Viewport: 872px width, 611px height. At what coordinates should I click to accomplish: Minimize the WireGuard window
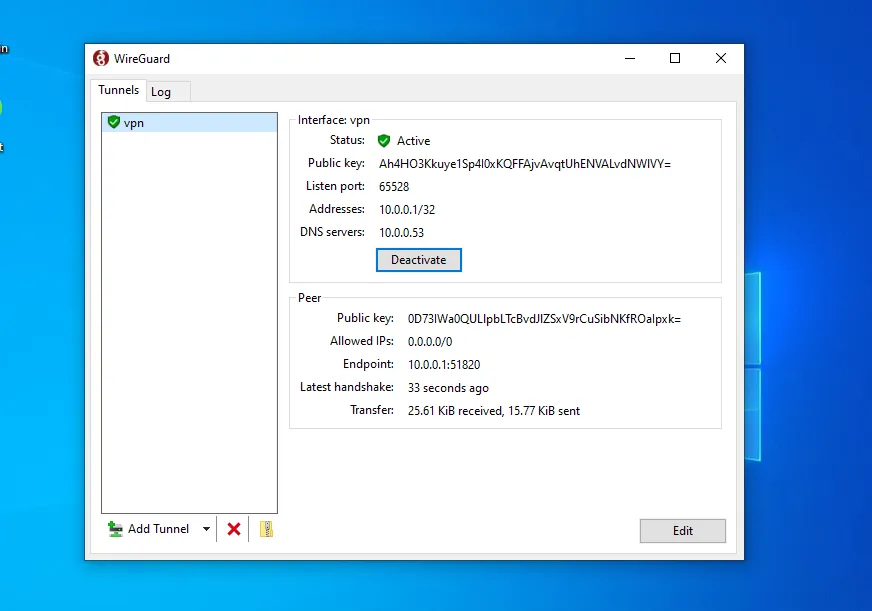(x=629, y=59)
